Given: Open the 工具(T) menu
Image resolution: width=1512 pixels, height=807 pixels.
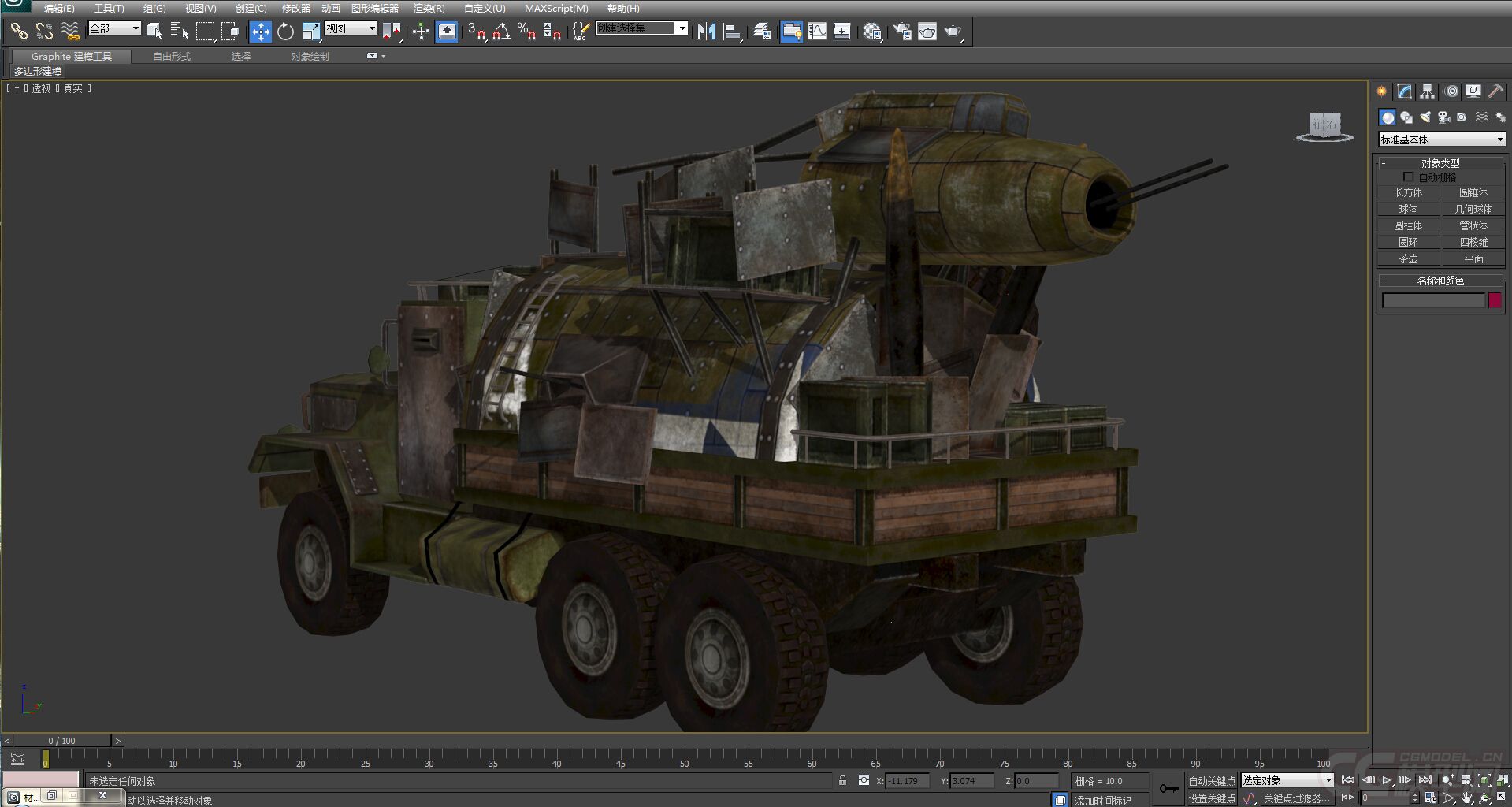Looking at the screenshot, I should [109, 8].
